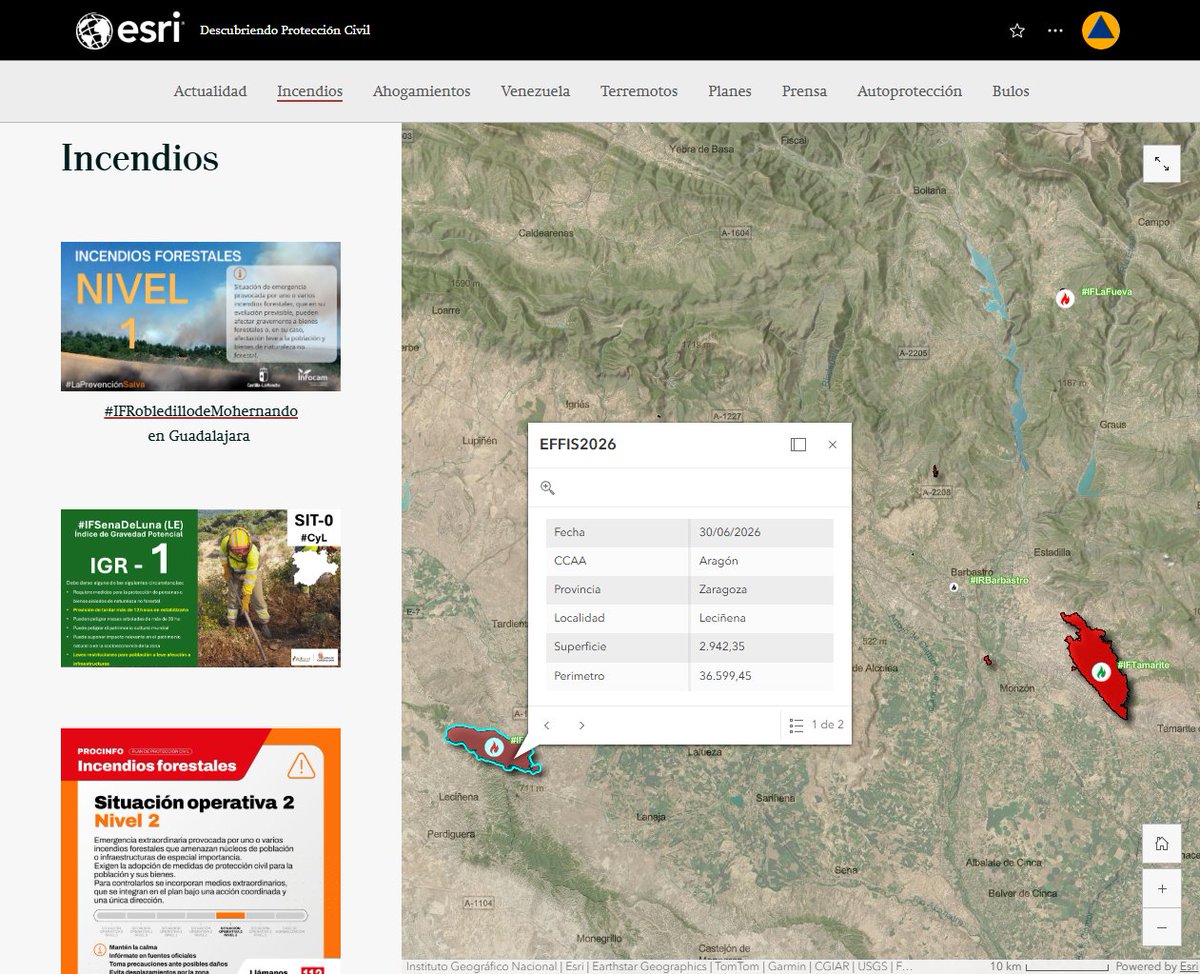Select the #IRBarbastro marker
The width and height of the screenshot is (1200, 974).
pos(953,587)
